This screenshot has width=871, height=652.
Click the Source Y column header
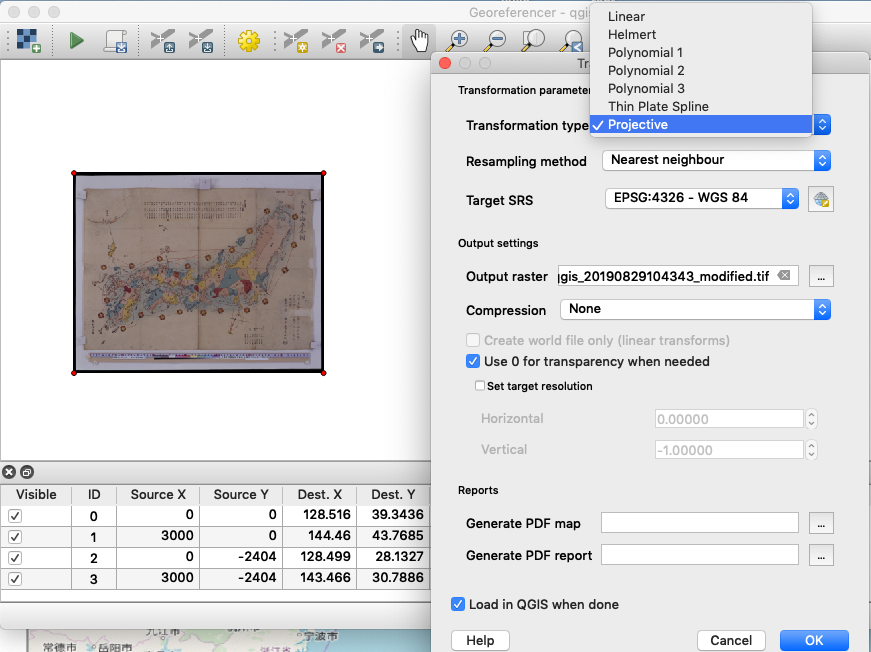point(241,494)
